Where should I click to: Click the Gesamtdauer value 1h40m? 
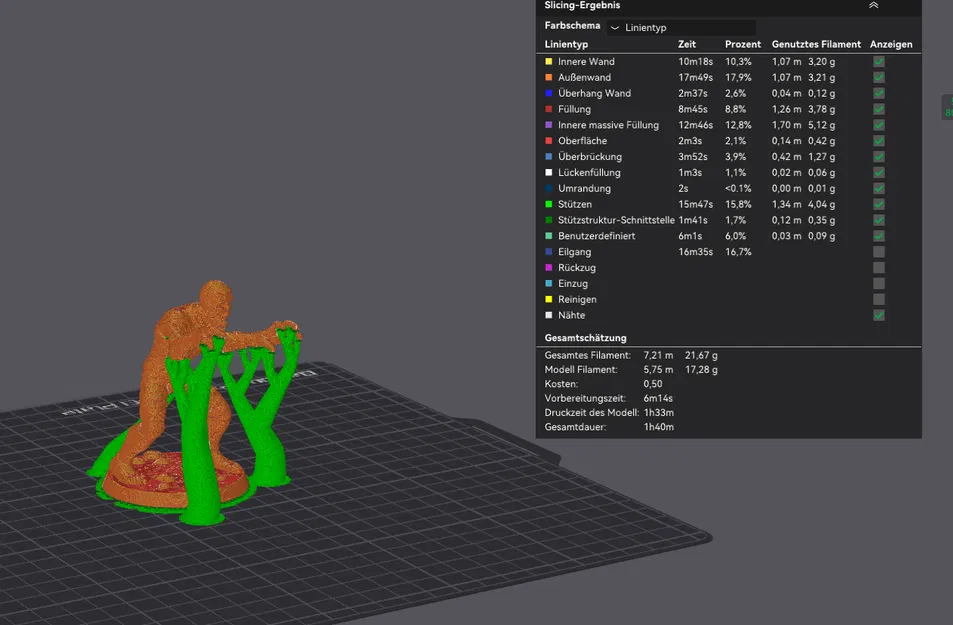point(658,427)
